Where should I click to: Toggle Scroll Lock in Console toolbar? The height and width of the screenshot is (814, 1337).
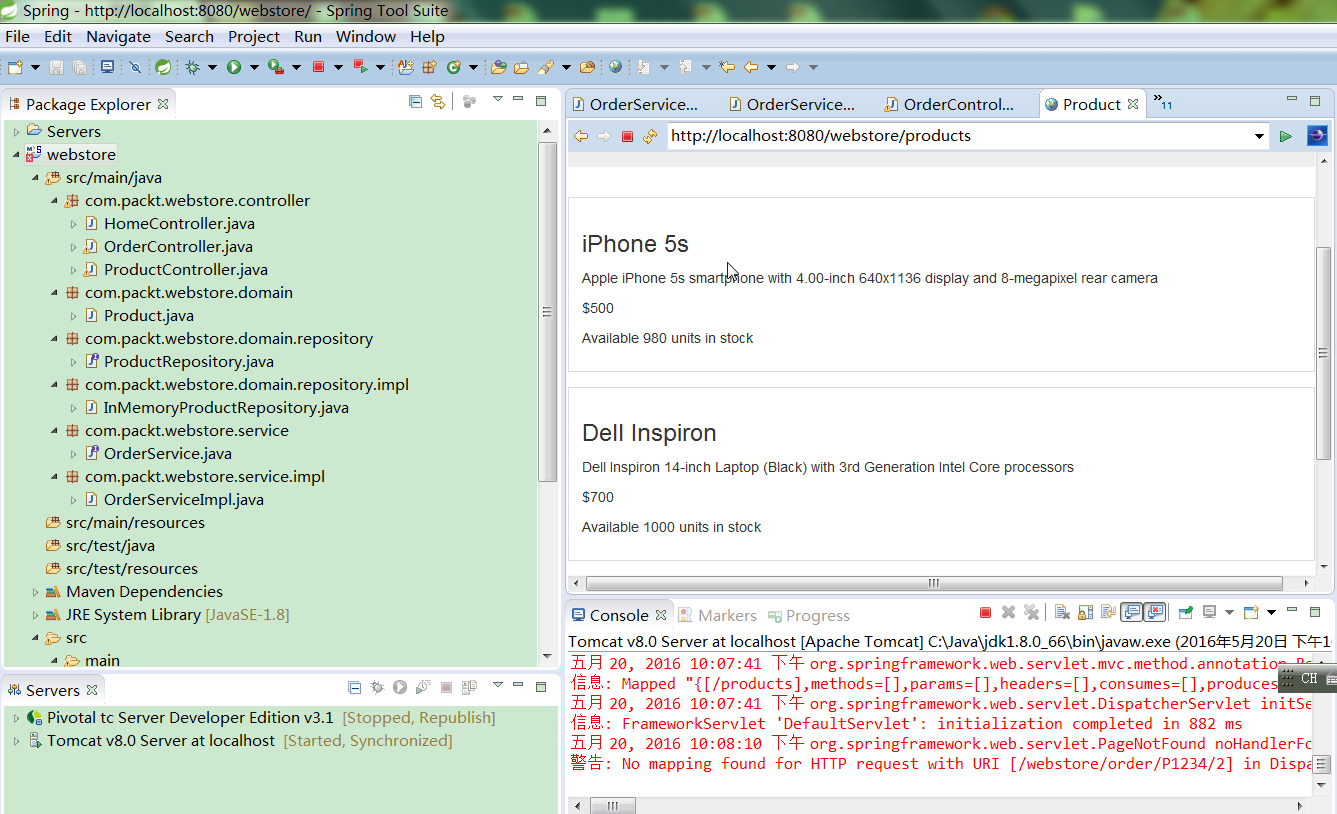(1085, 613)
